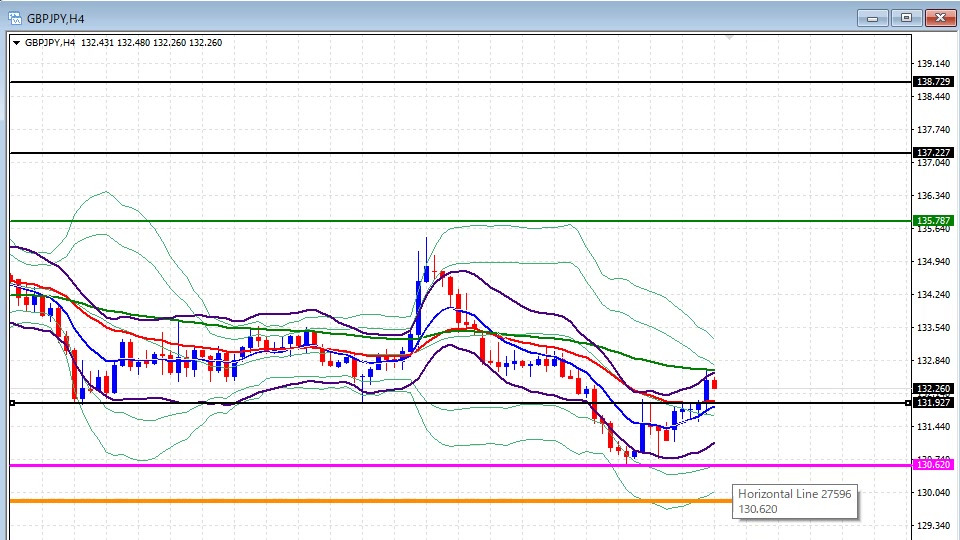This screenshot has width=960, height=540.
Task: Minimize the GBPJPY,H4 chart window
Action: click(x=872, y=18)
